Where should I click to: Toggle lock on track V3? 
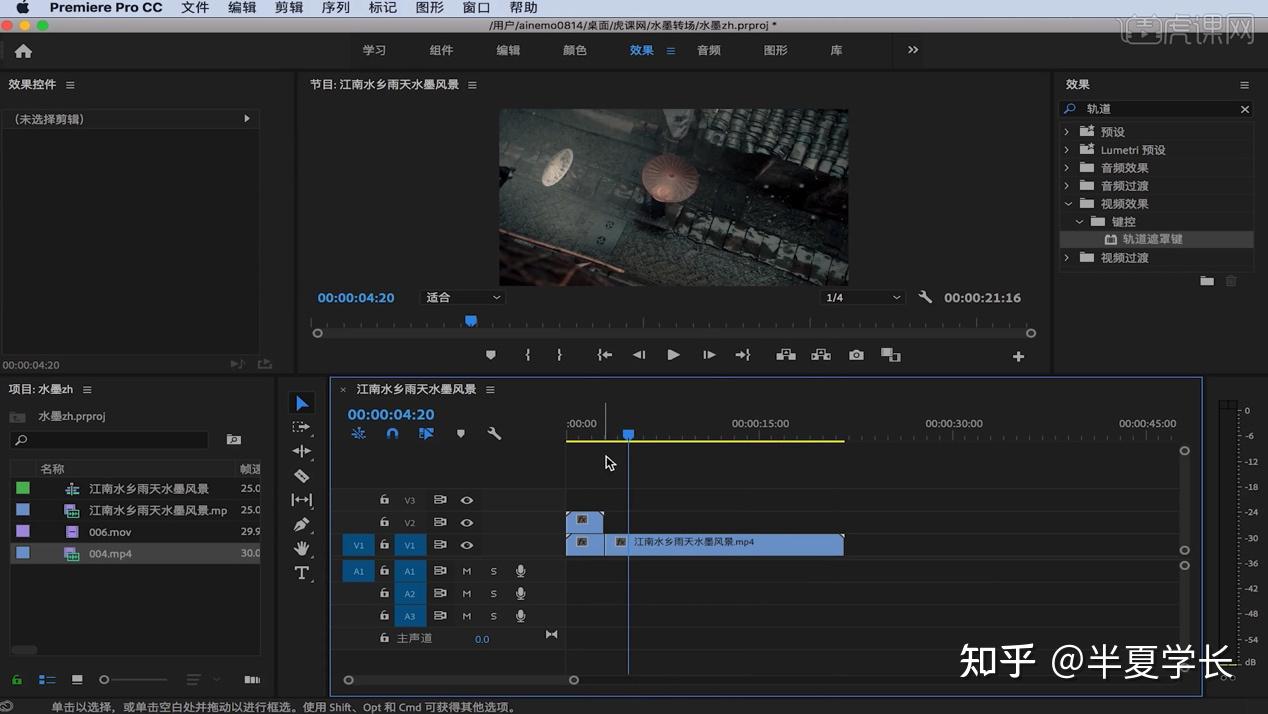coord(384,500)
